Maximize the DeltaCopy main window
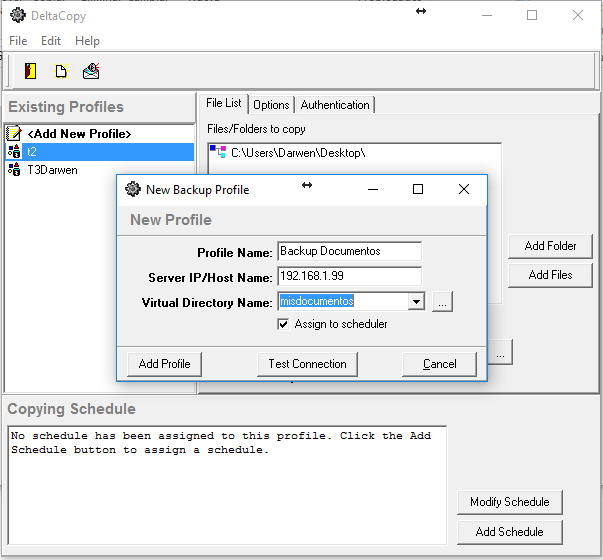This screenshot has width=603, height=560. (532, 15)
